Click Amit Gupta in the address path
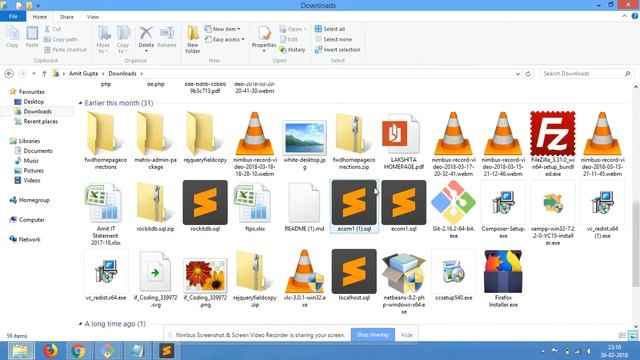 [x=83, y=73]
